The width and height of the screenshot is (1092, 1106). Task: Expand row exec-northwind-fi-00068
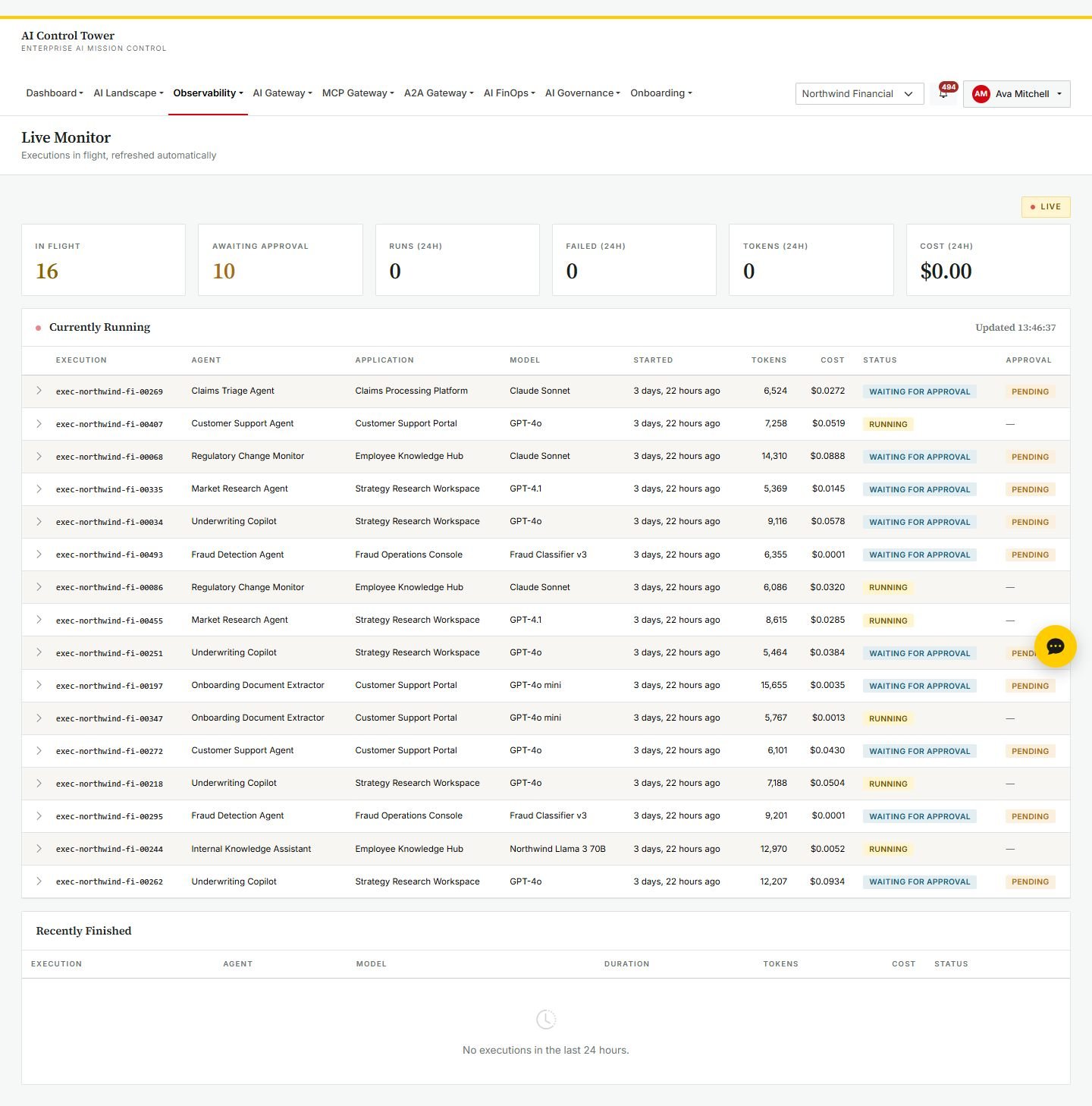[39, 456]
